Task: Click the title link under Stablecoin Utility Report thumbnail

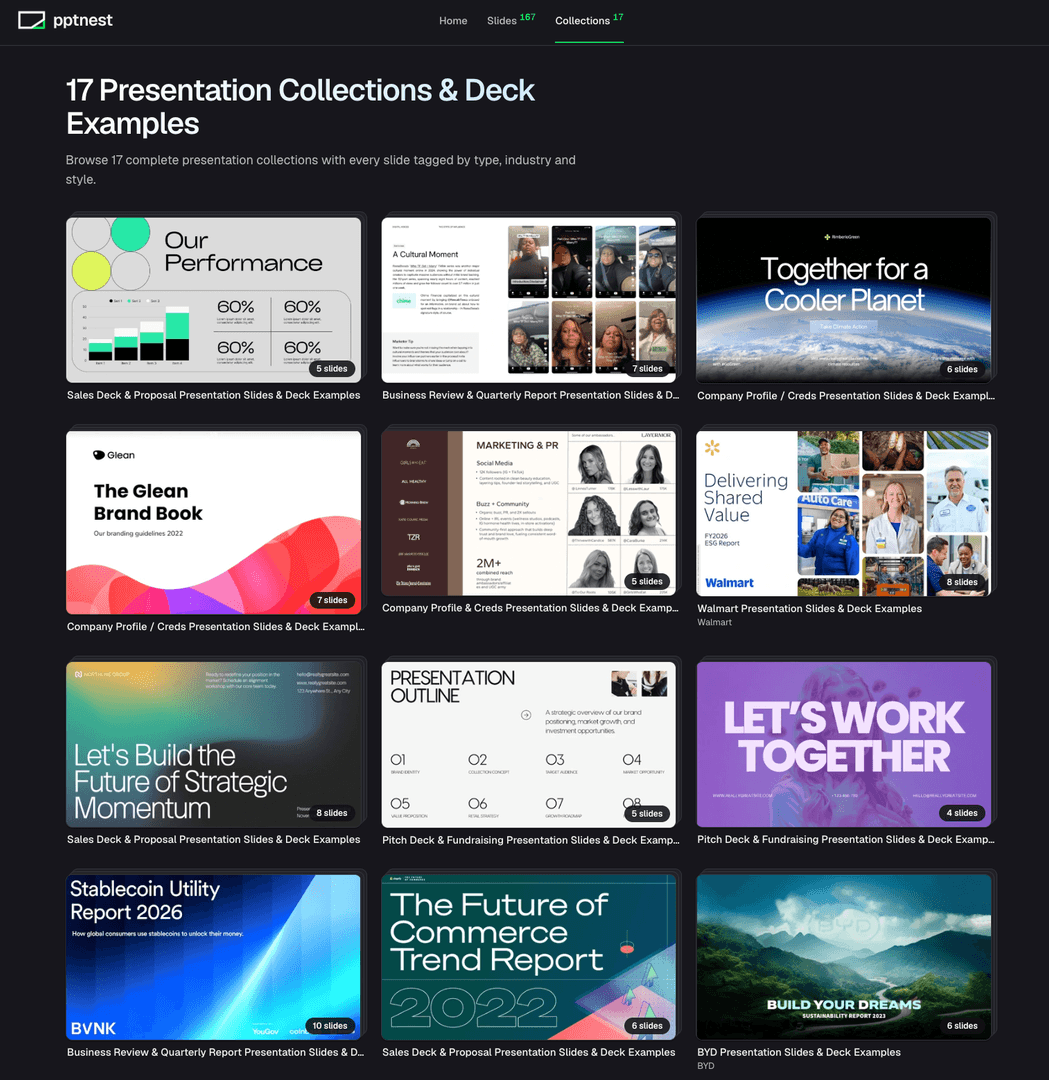Action: tap(216, 1052)
